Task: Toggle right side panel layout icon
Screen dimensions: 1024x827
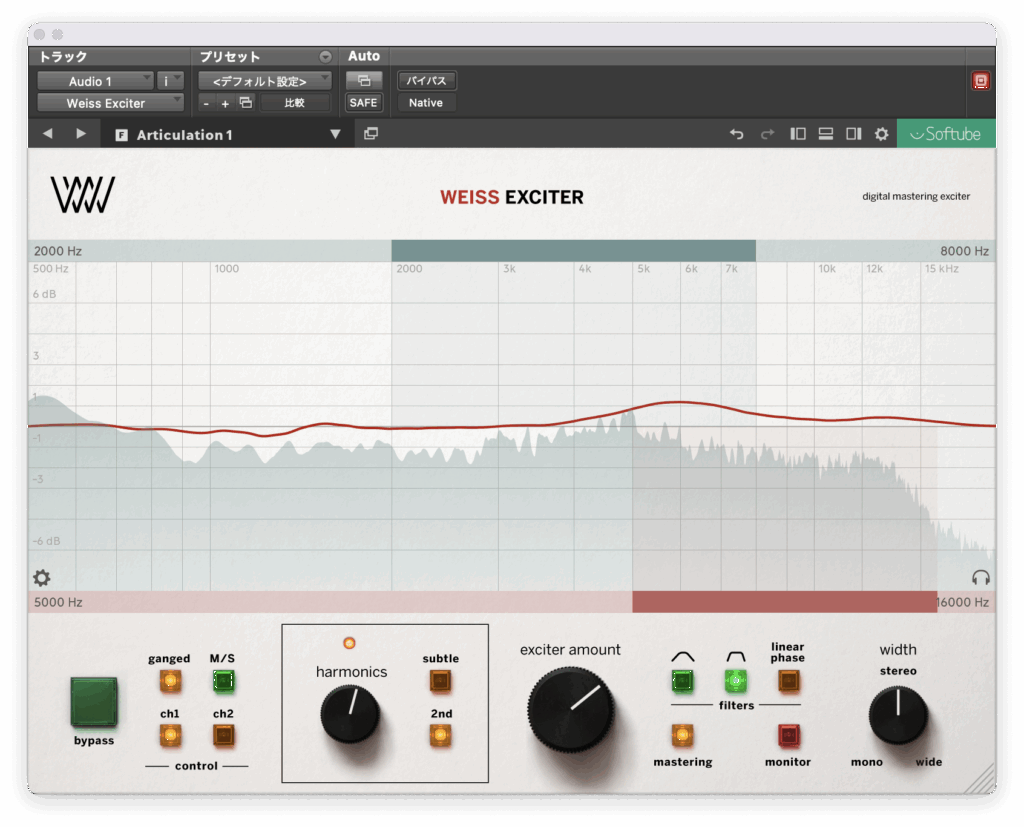Action: pos(854,134)
